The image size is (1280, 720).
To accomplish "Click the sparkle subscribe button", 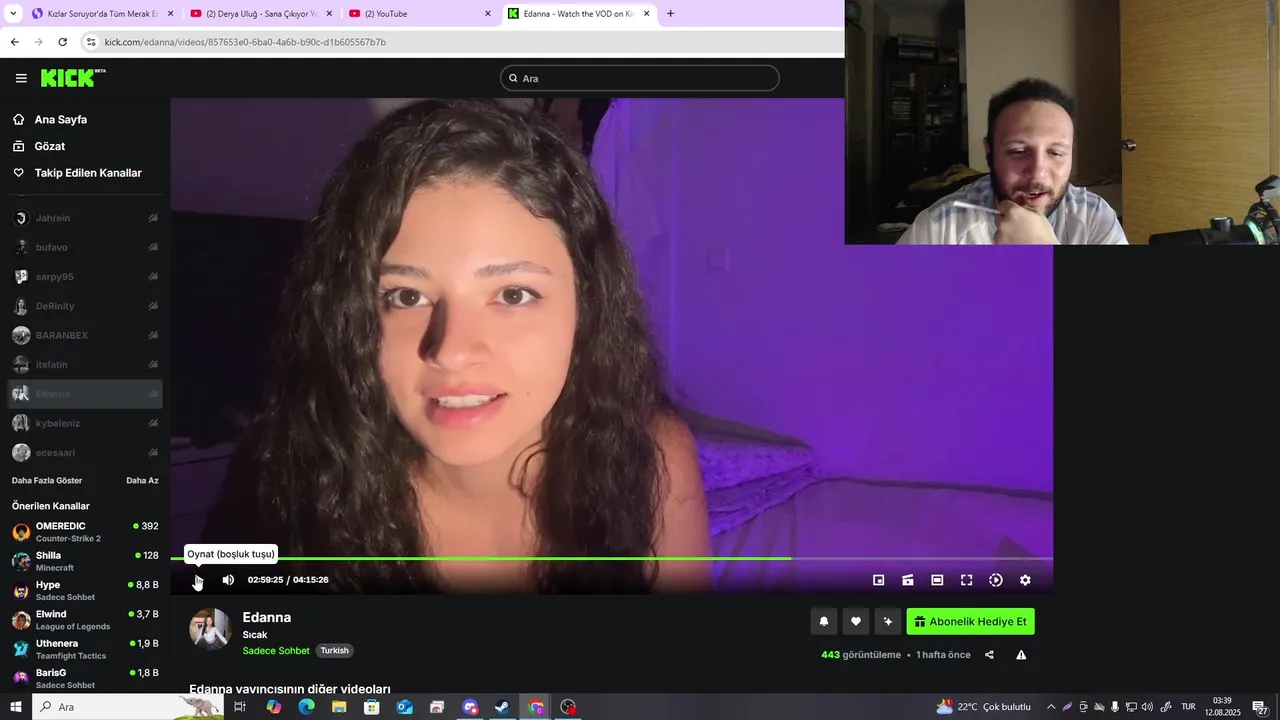I will (x=888, y=621).
